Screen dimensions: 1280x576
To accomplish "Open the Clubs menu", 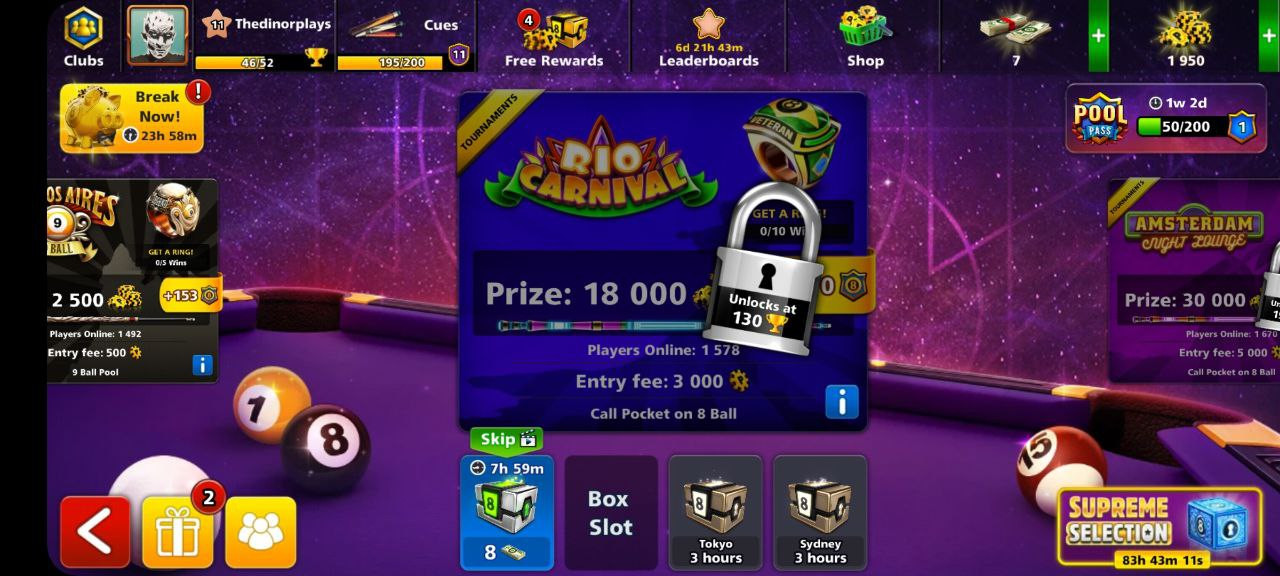I will click(x=84, y=37).
